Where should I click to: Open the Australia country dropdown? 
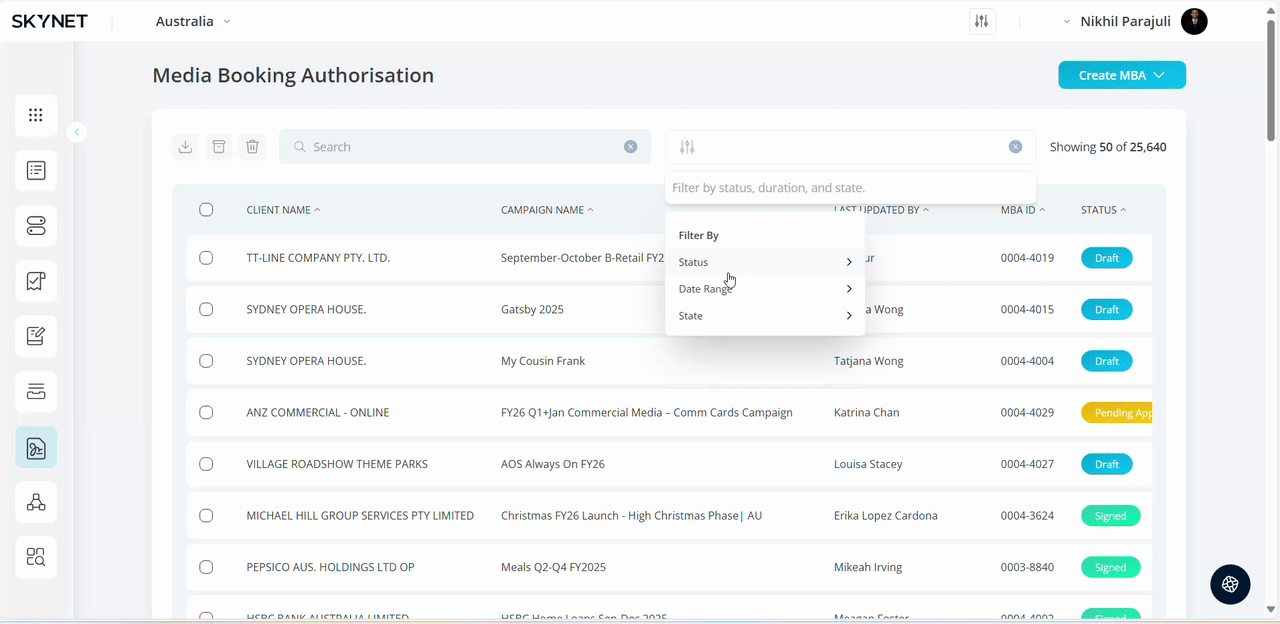point(193,21)
